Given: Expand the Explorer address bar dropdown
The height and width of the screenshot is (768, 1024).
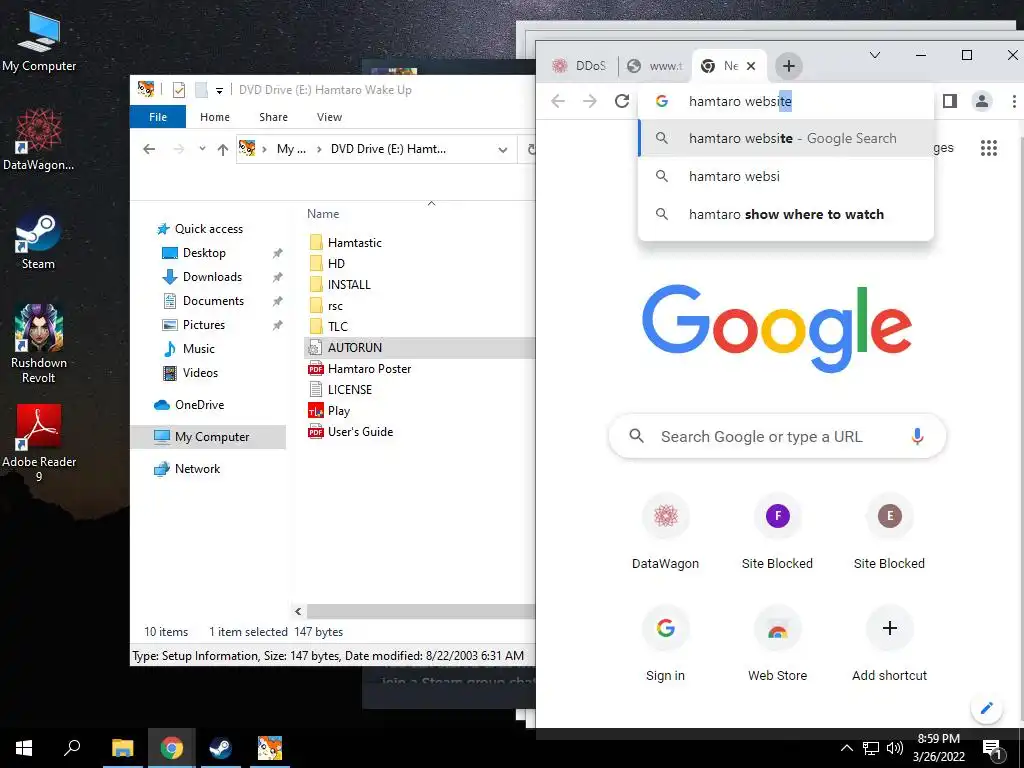Looking at the screenshot, I should coord(502,150).
